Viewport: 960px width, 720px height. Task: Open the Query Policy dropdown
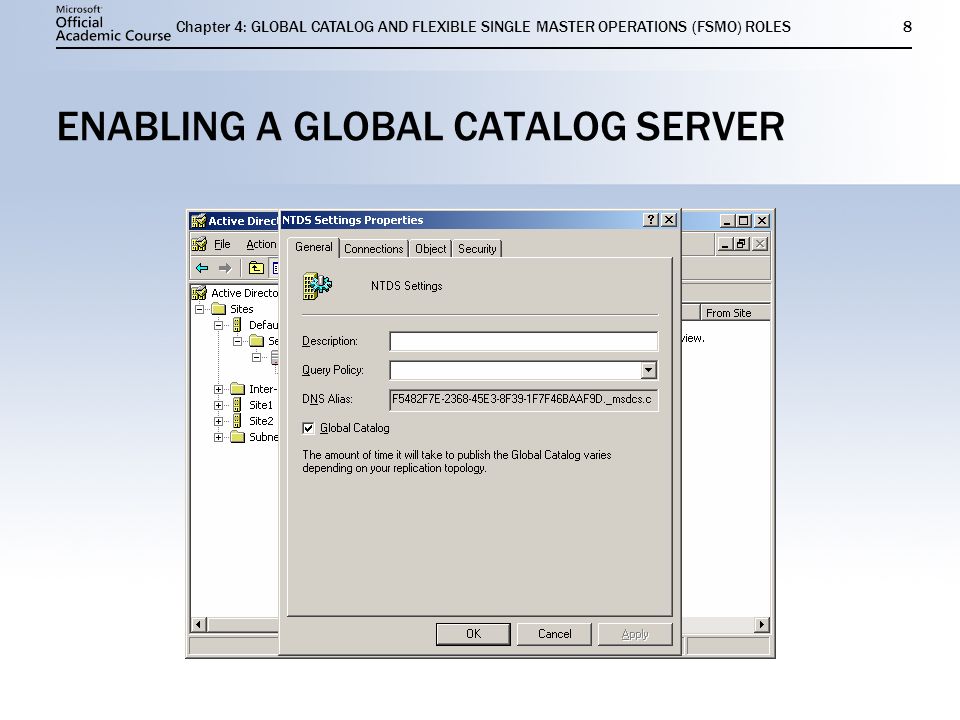point(648,370)
